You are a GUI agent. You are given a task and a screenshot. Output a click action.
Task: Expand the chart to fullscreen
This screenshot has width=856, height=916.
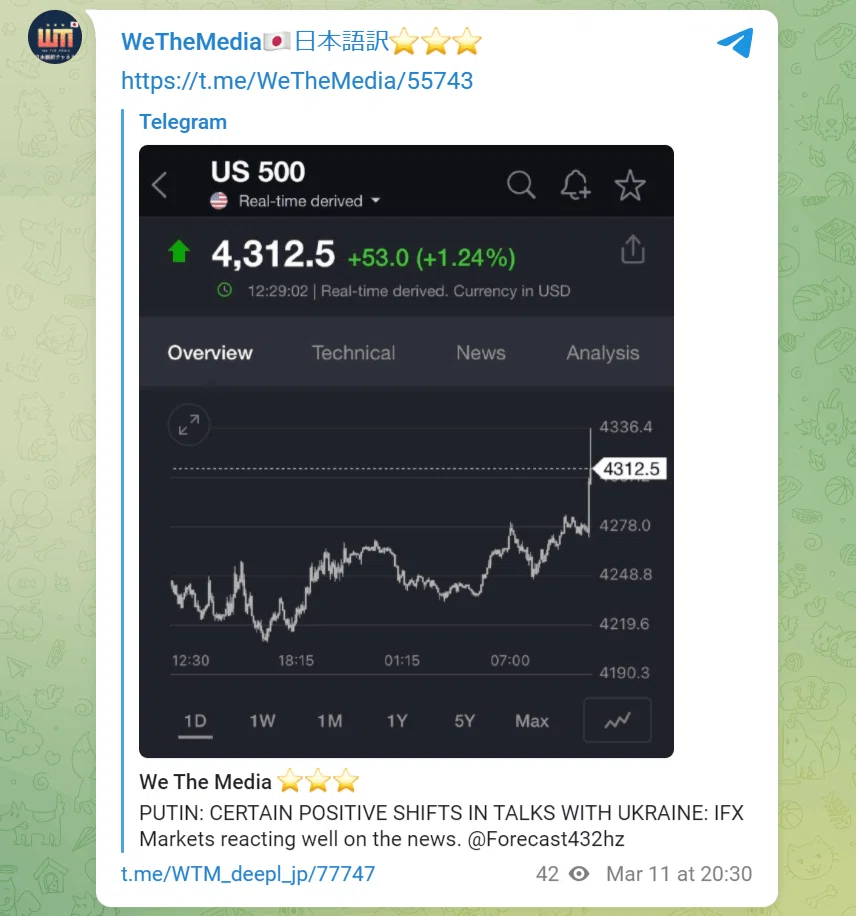tap(189, 425)
